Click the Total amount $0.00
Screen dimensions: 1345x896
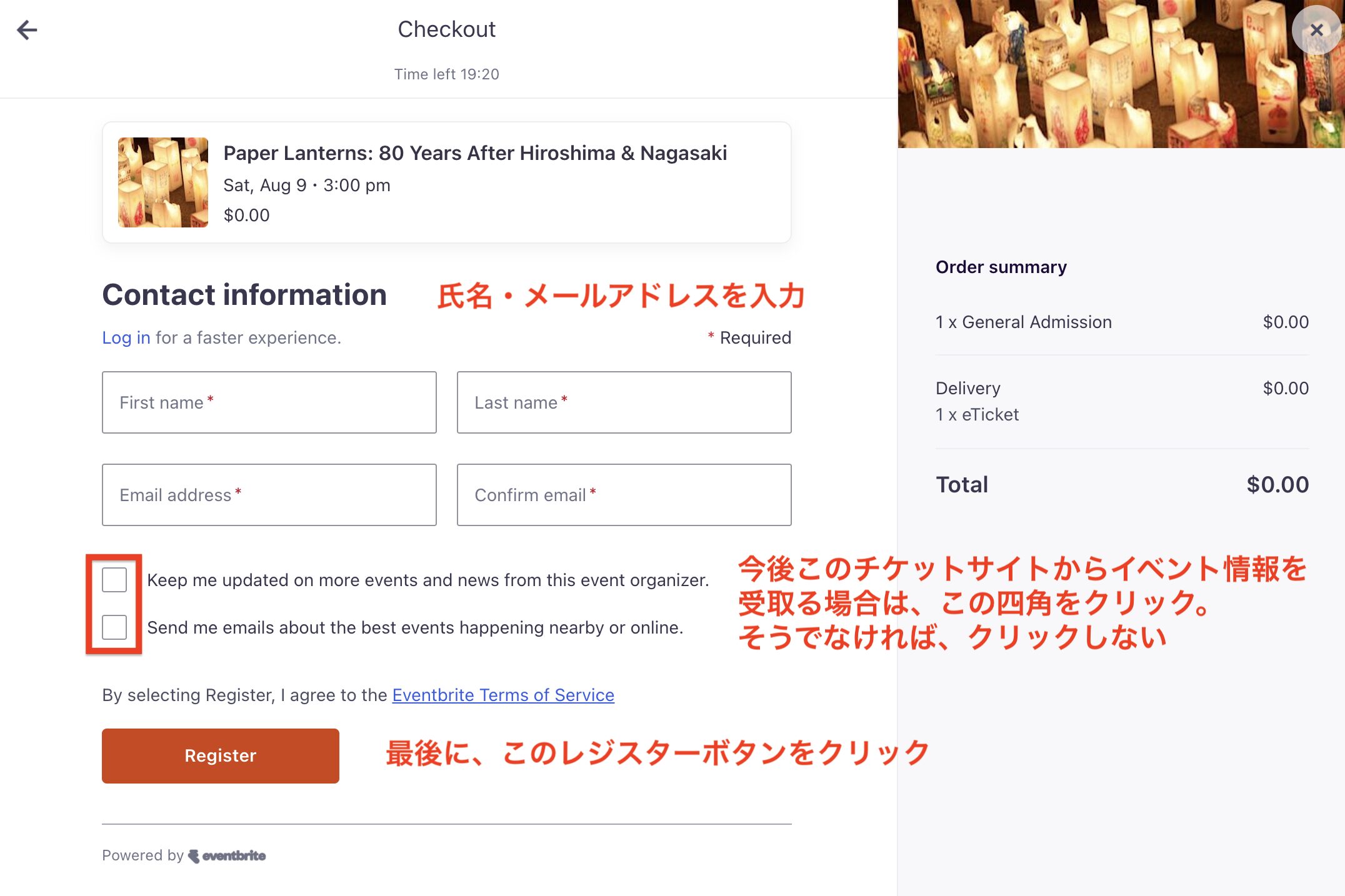[x=1277, y=485]
